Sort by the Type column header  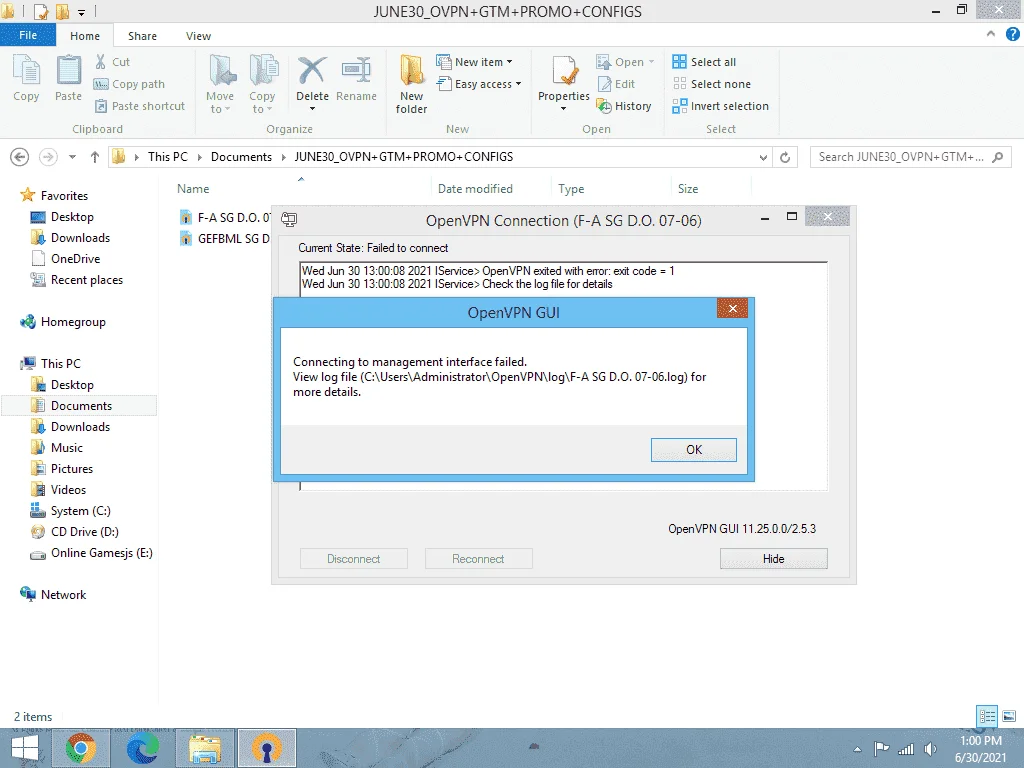[x=571, y=189]
